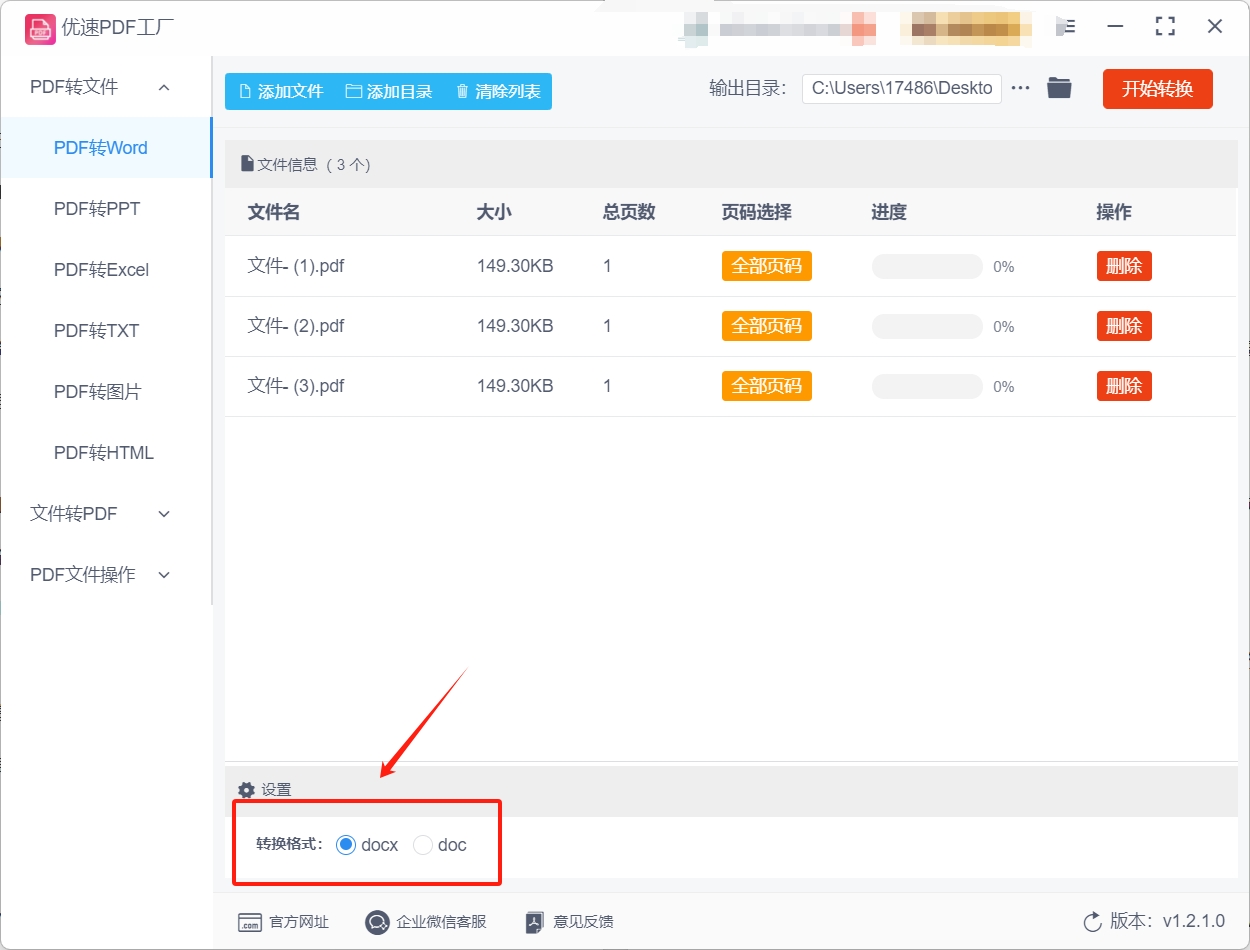Expand the 文件转PDF section
The image size is (1250, 950).
tap(163, 513)
